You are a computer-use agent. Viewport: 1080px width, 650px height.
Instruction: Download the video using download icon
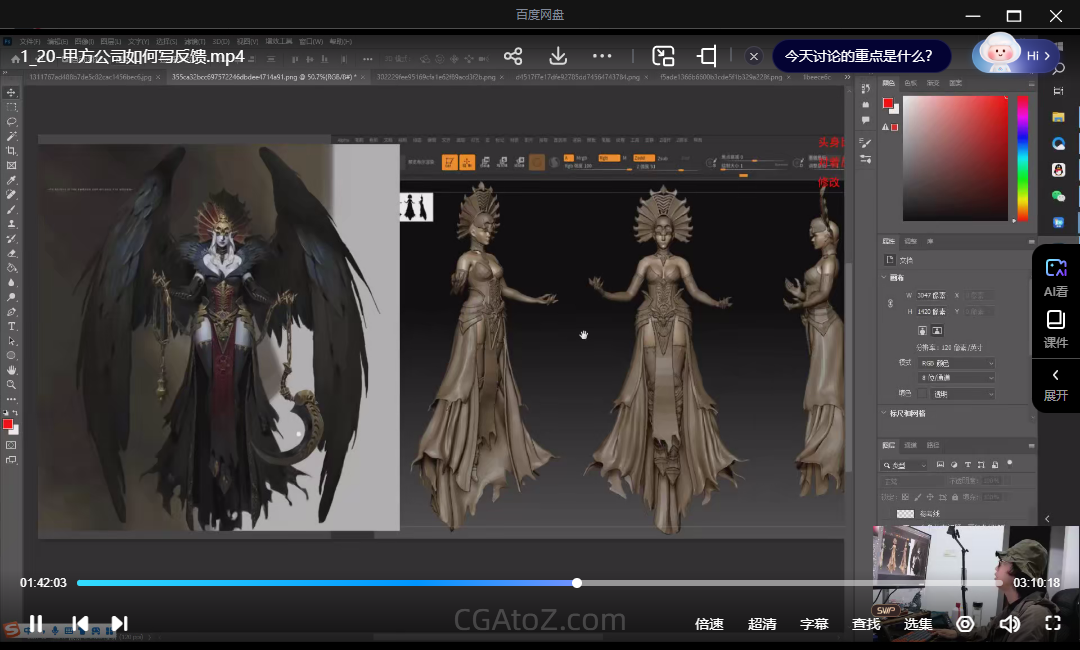[x=558, y=56]
